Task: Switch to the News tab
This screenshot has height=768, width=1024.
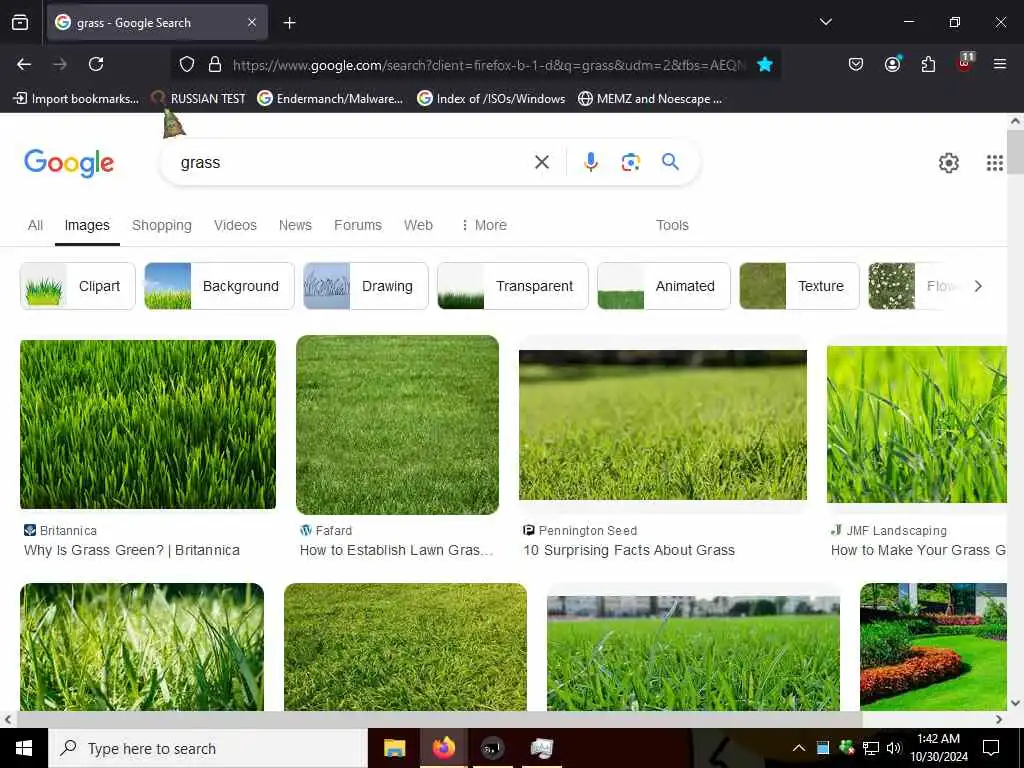Action: pos(295,225)
